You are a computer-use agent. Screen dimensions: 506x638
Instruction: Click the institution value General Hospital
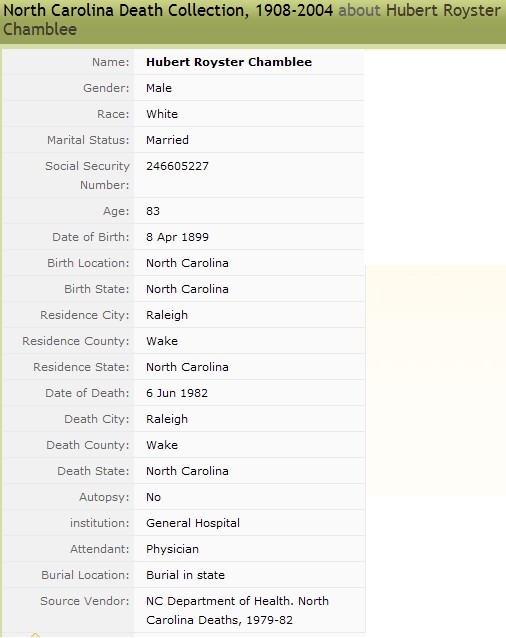(x=193, y=523)
